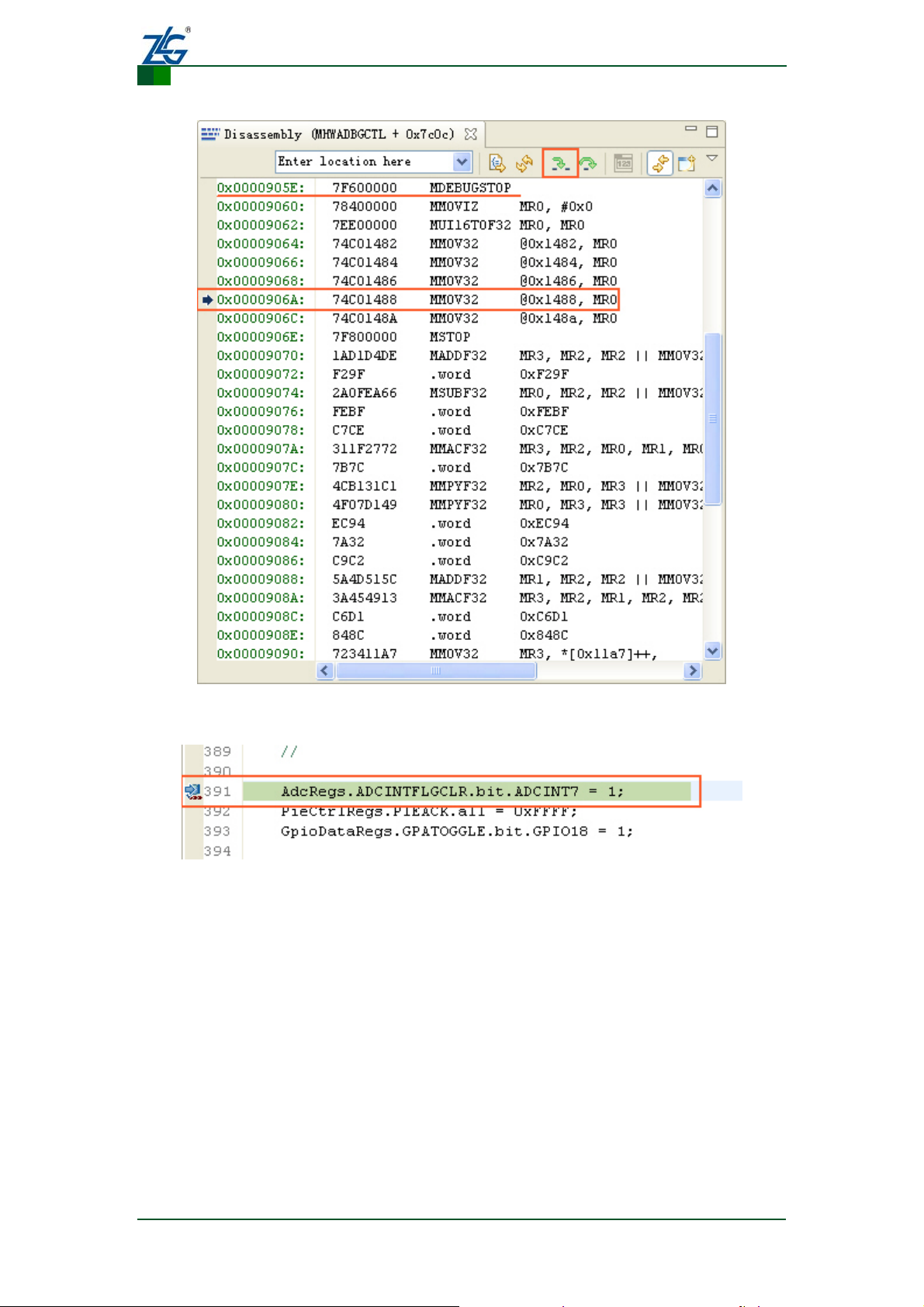The width and height of the screenshot is (924, 1307).
Task: Click the horizontal scrollbar right arrow
Action: tap(693, 670)
